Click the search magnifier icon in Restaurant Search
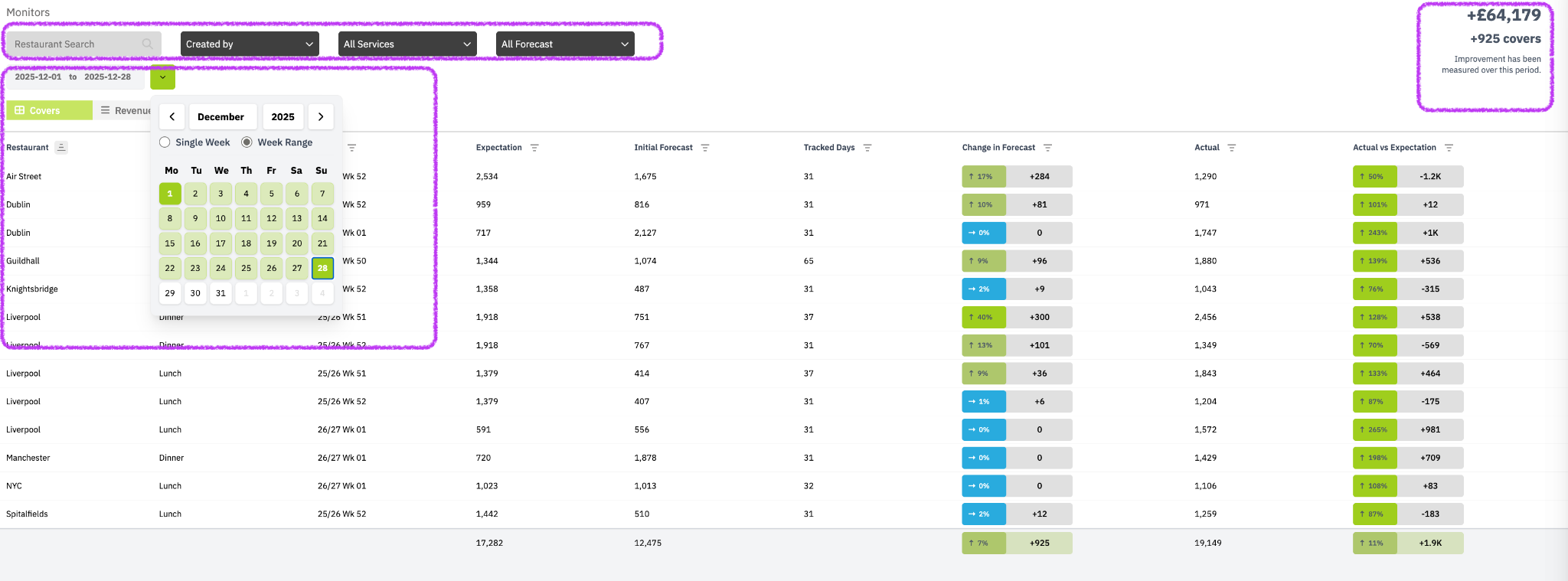The height and width of the screenshot is (581, 1568). tap(147, 44)
